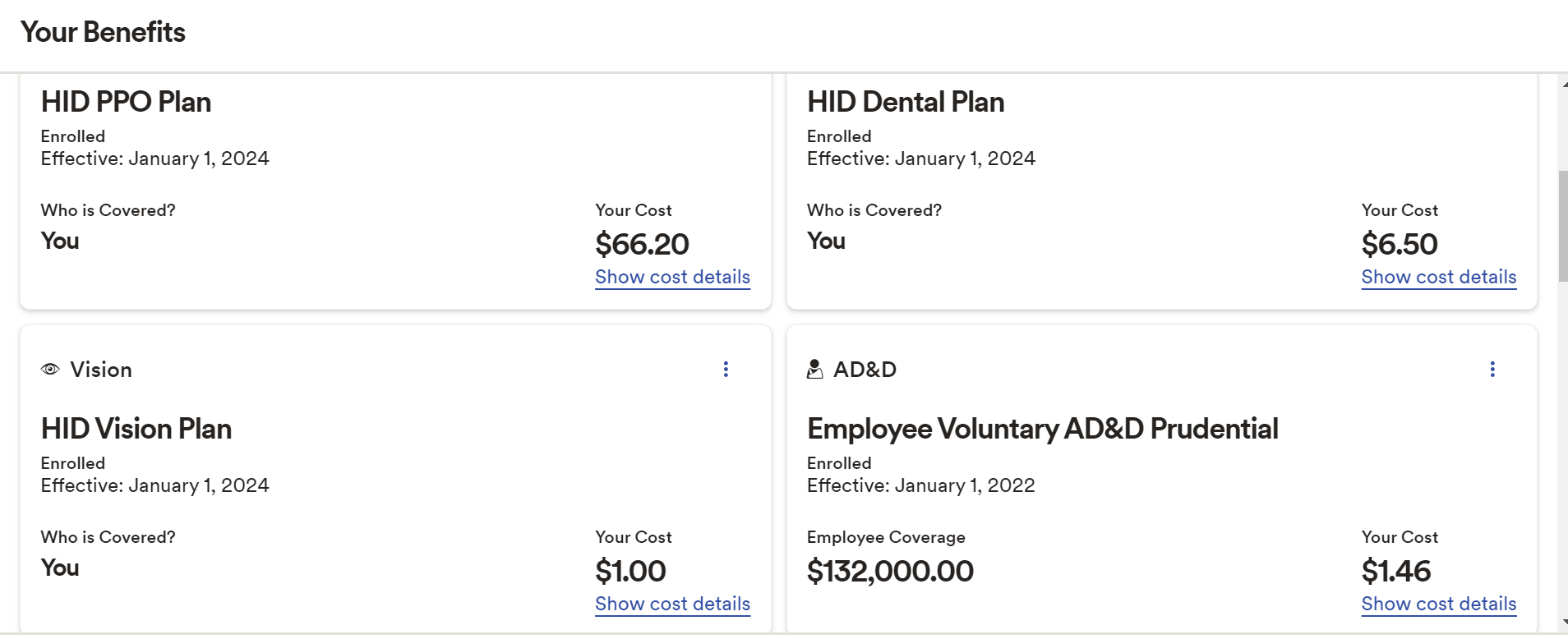The height and width of the screenshot is (639, 1568).
Task: Show cost details for HID PPO Plan
Action: (672, 278)
